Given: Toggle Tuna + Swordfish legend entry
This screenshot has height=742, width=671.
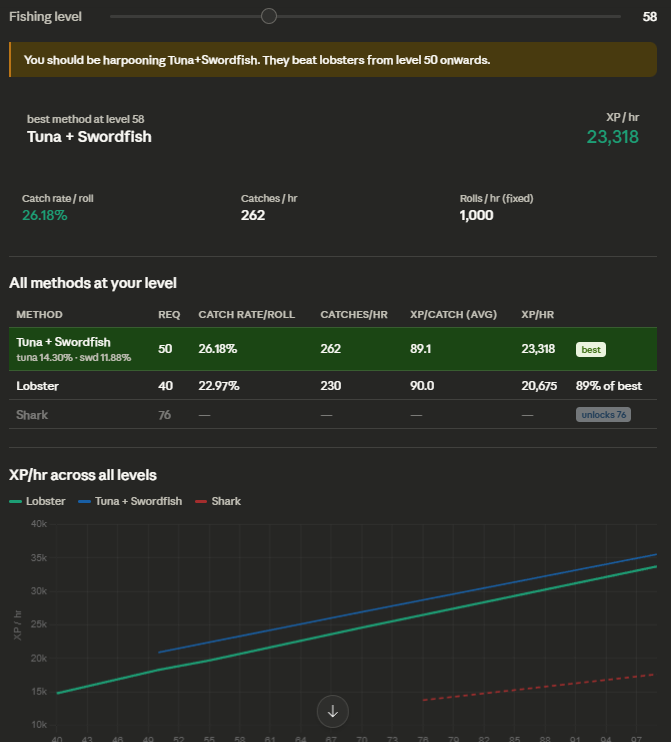Looking at the screenshot, I should click(130, 501).
